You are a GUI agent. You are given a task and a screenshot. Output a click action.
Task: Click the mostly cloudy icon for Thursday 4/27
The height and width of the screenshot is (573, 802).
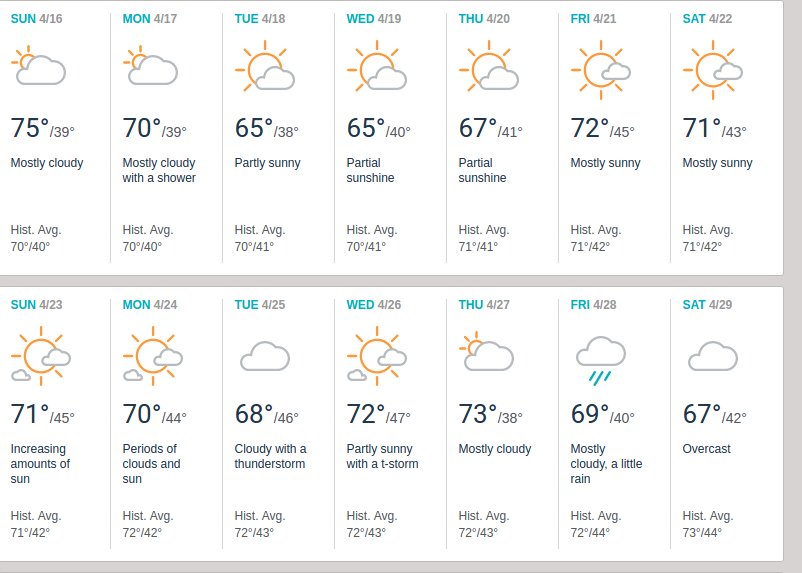487,354
